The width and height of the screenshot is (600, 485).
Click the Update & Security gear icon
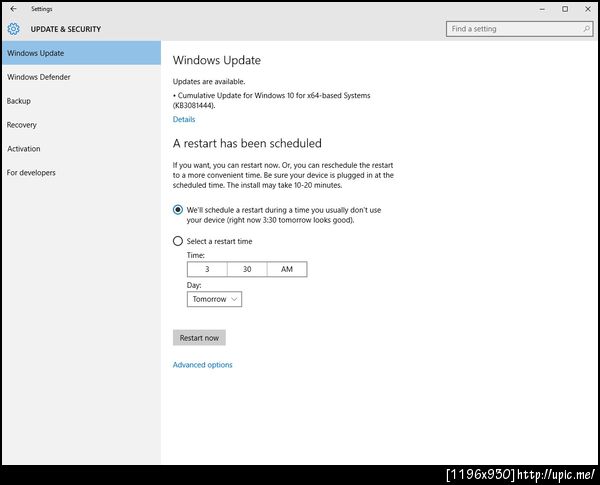tap(13, 29)
